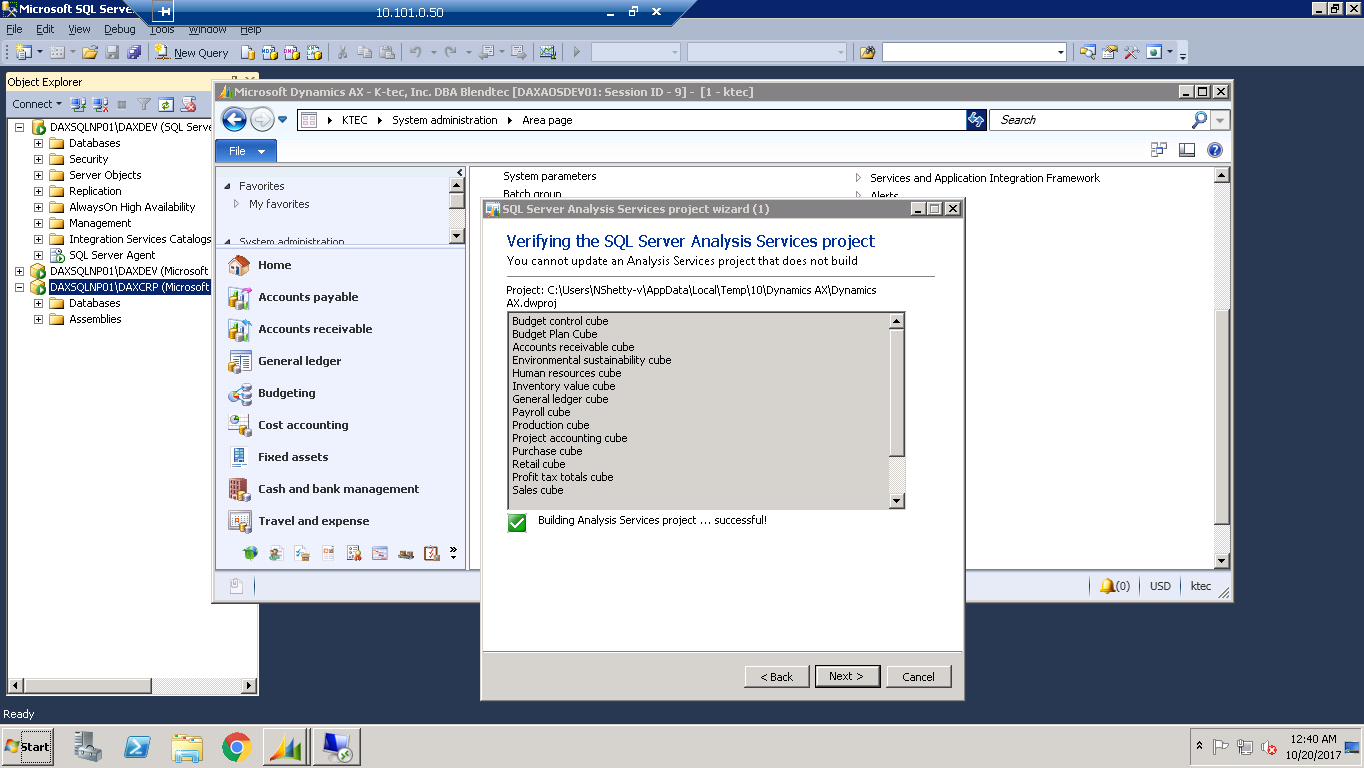Open the AX search options dropdown arrow
1364x768 pixels.
[1220, 120]
